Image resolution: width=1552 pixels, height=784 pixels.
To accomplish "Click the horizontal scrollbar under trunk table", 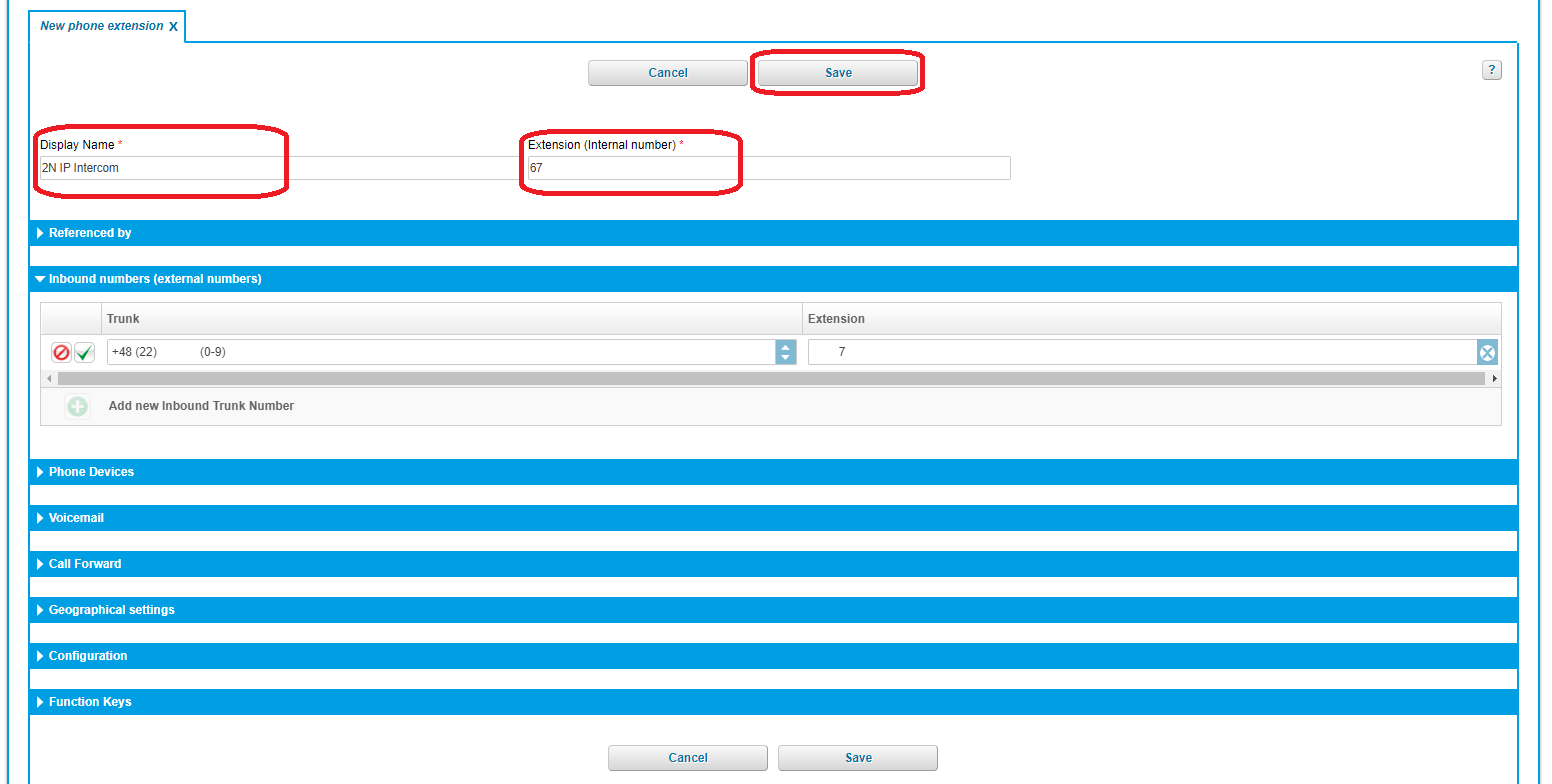I will click(x=770, y=379).
